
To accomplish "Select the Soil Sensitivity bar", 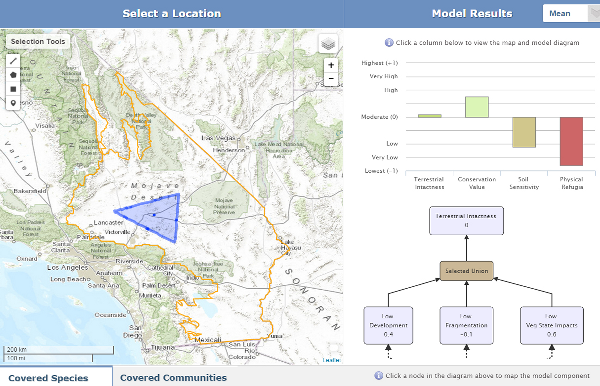I will [524, 132].
